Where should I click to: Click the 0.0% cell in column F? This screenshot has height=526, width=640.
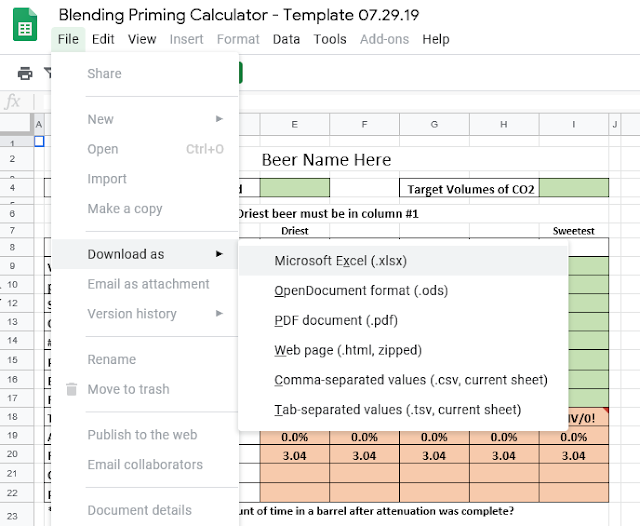pos(364,437)
